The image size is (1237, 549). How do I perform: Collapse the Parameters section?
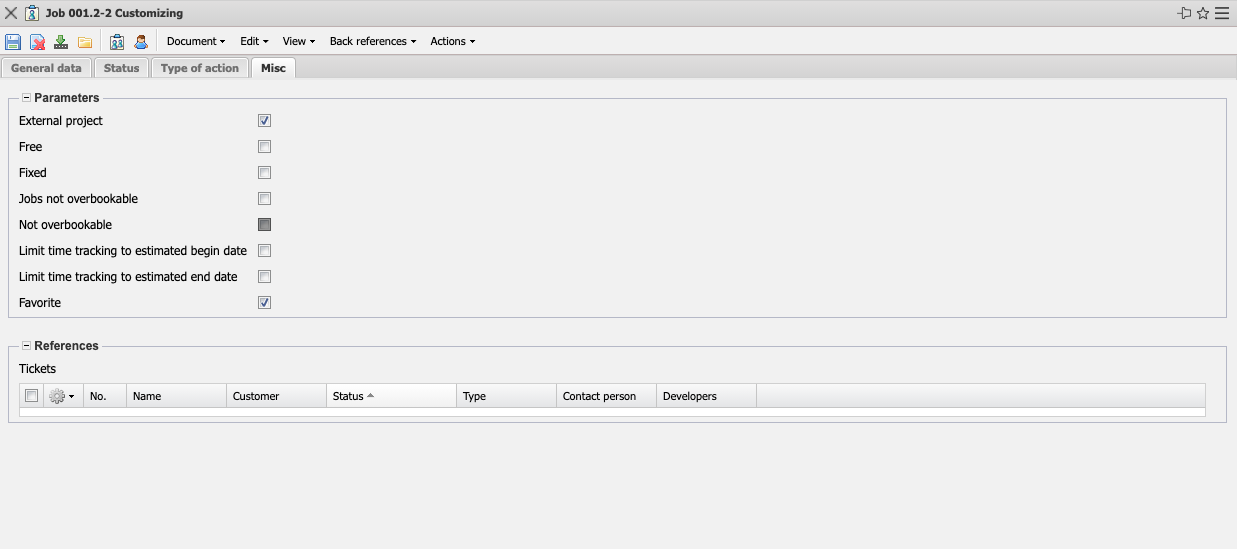point(26,98)
